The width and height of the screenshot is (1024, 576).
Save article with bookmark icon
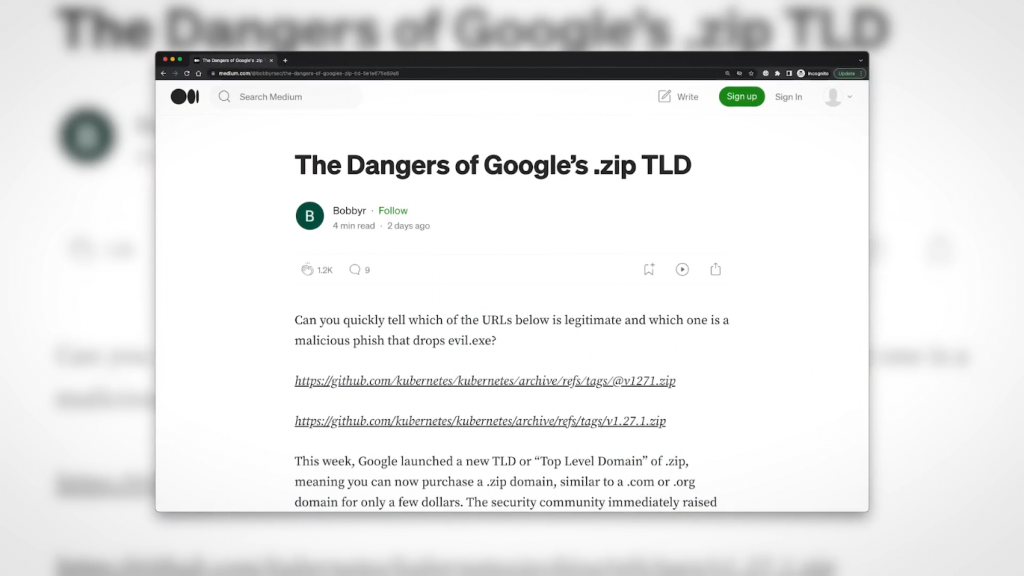pos(648,269)
